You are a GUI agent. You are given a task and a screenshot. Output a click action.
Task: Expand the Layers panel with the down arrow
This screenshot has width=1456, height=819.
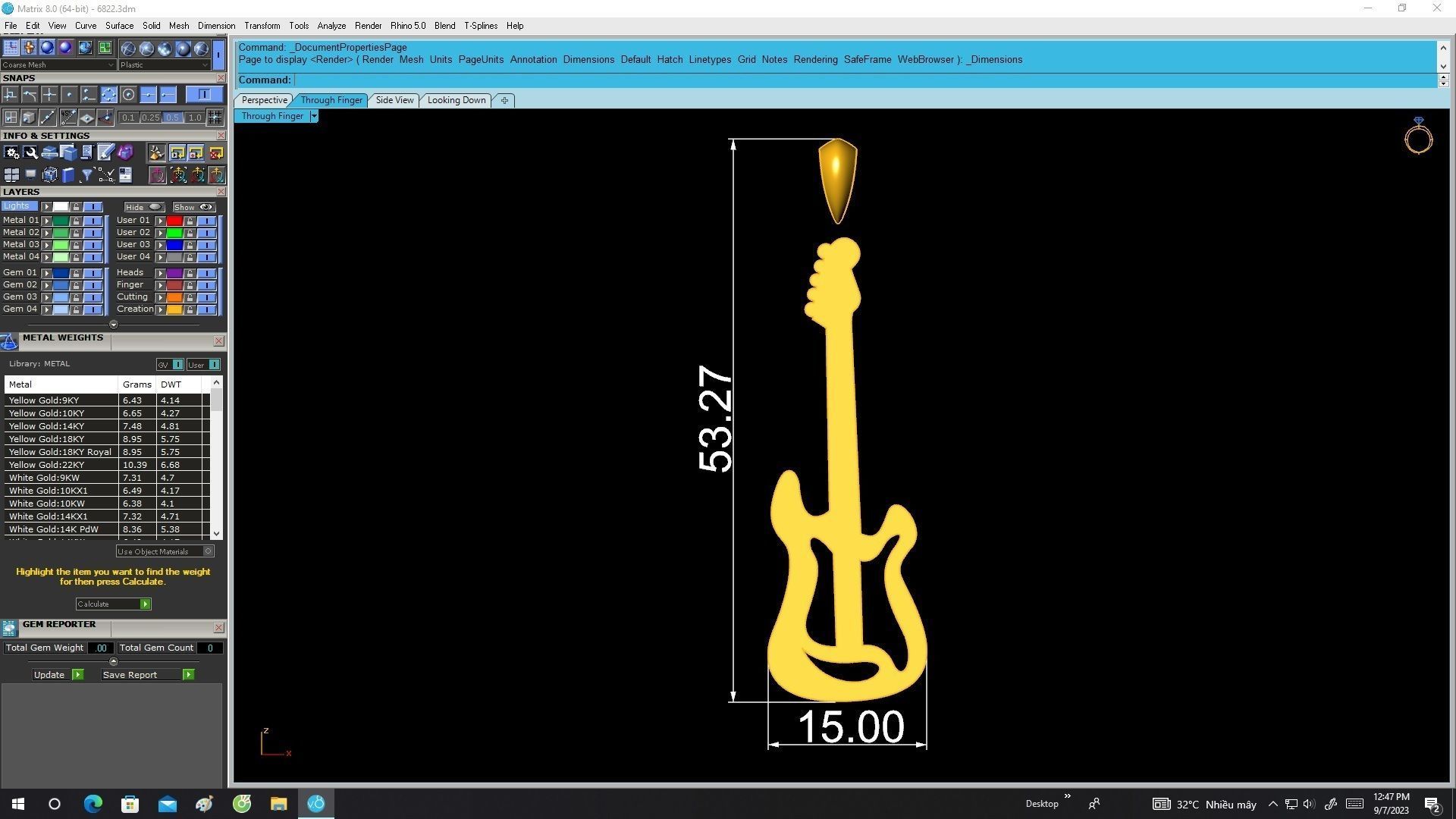(x=114, y=325)
